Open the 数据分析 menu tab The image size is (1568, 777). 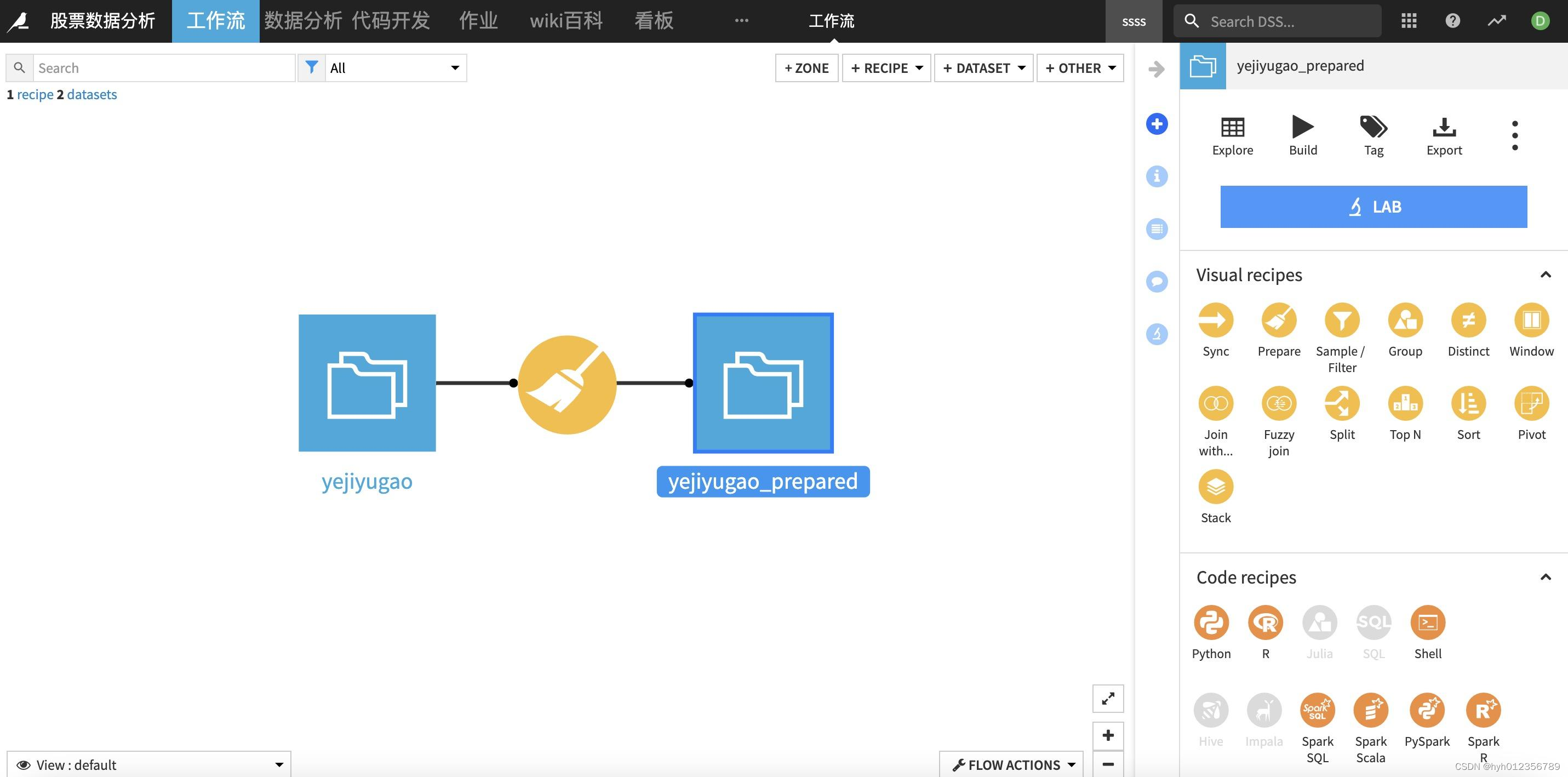point(302,21)
